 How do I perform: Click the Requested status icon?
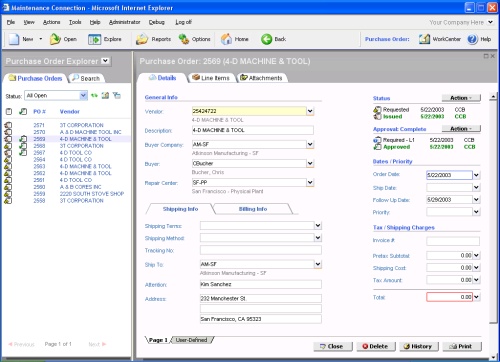[377, 110]
